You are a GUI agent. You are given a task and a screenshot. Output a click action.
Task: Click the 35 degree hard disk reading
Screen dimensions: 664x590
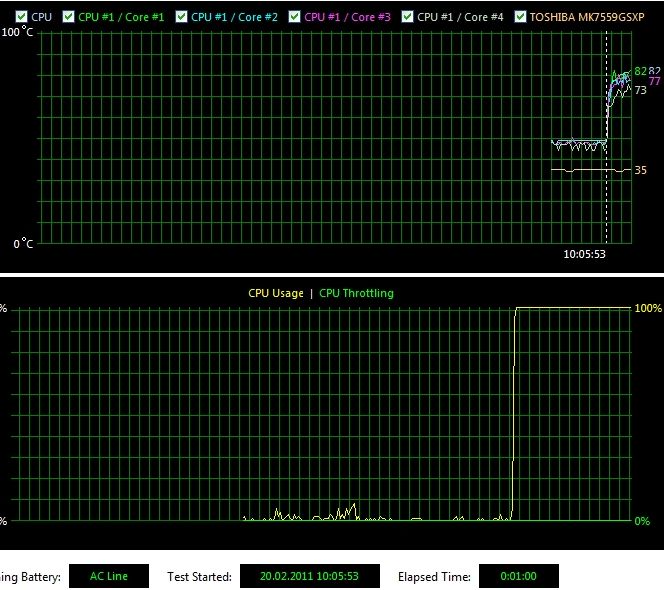tap(640, 170)
